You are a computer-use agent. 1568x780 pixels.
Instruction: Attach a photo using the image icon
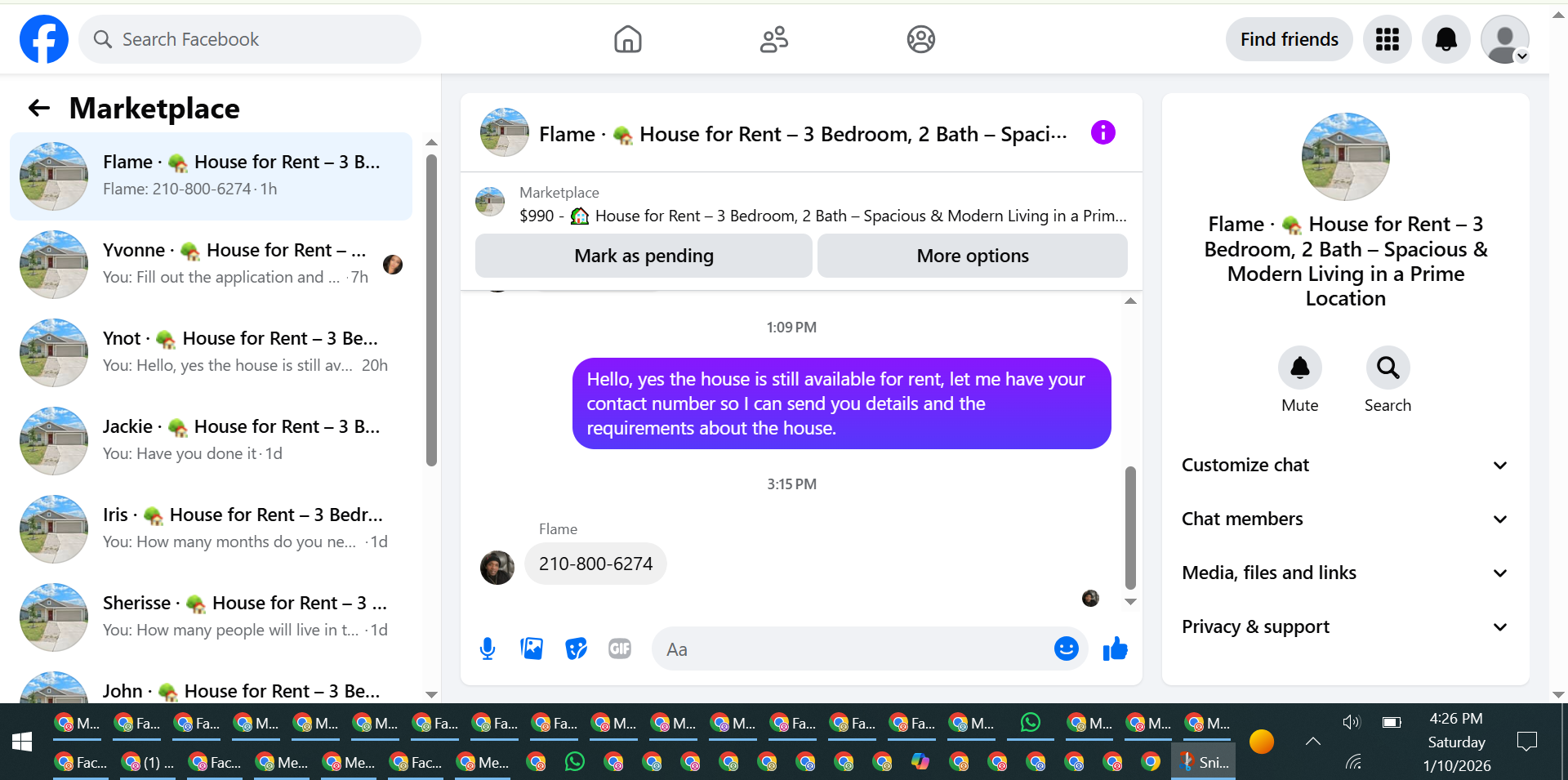(x=532, y=649)
